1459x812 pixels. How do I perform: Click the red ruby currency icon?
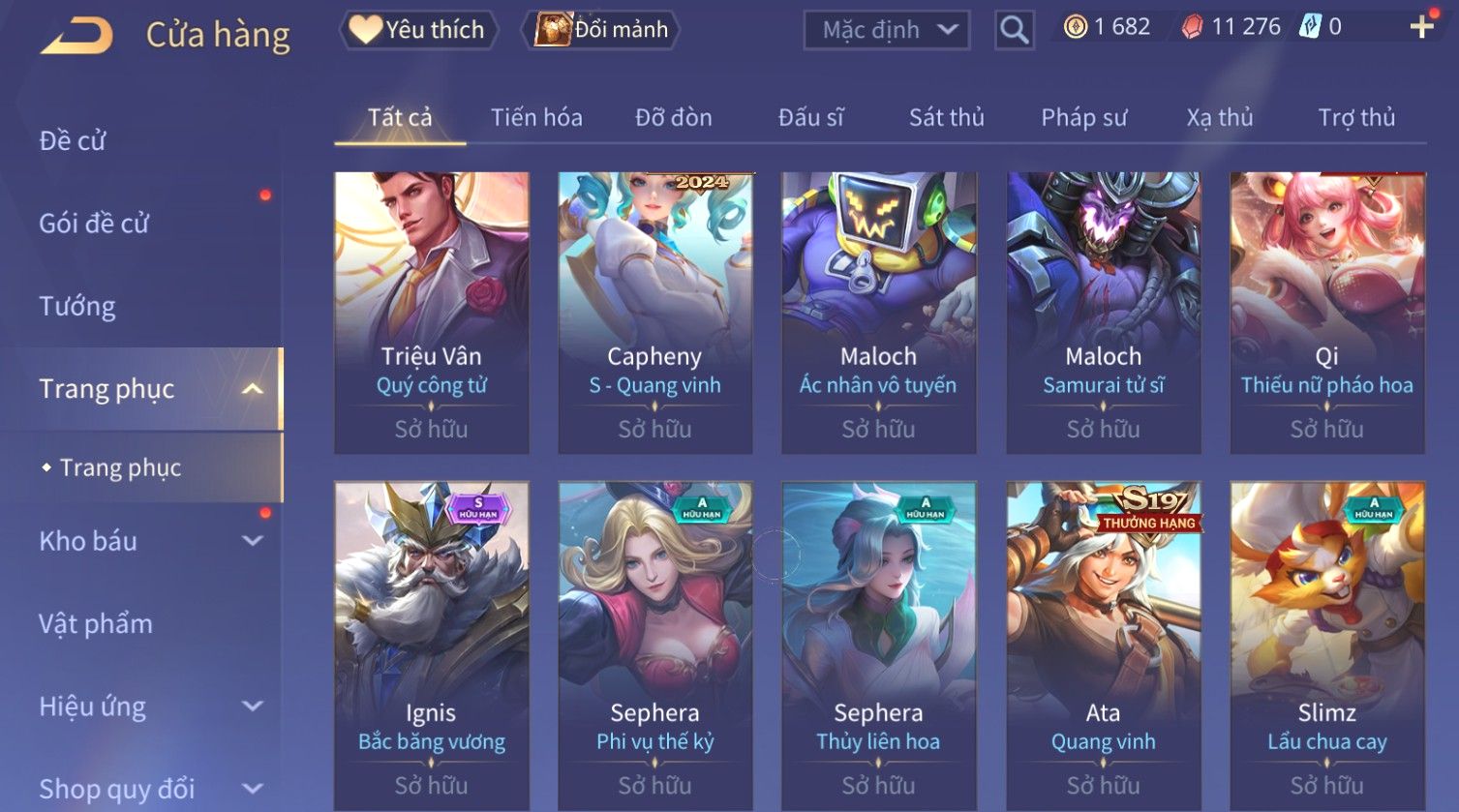pos(1192,27)
